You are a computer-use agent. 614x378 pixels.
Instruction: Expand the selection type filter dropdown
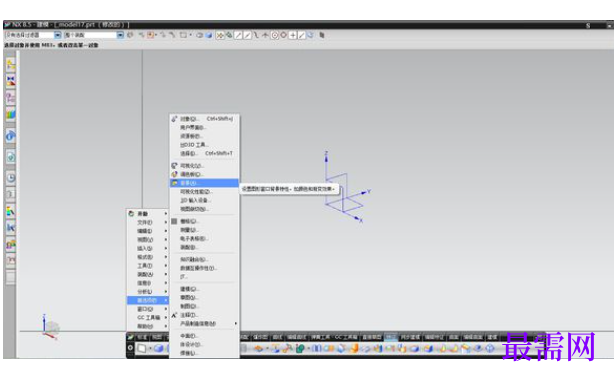coord(58,35)
